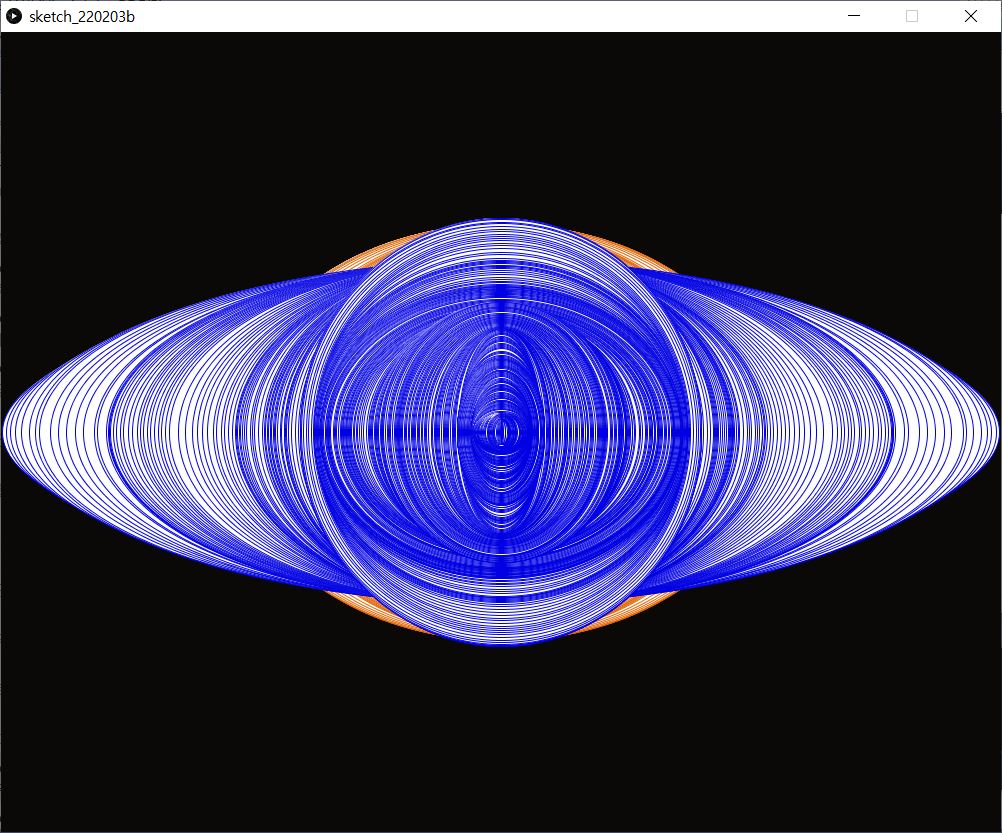Minimize the sketch_220203b window
Viewport: 1002px width, 833px height.
(854, 16)
